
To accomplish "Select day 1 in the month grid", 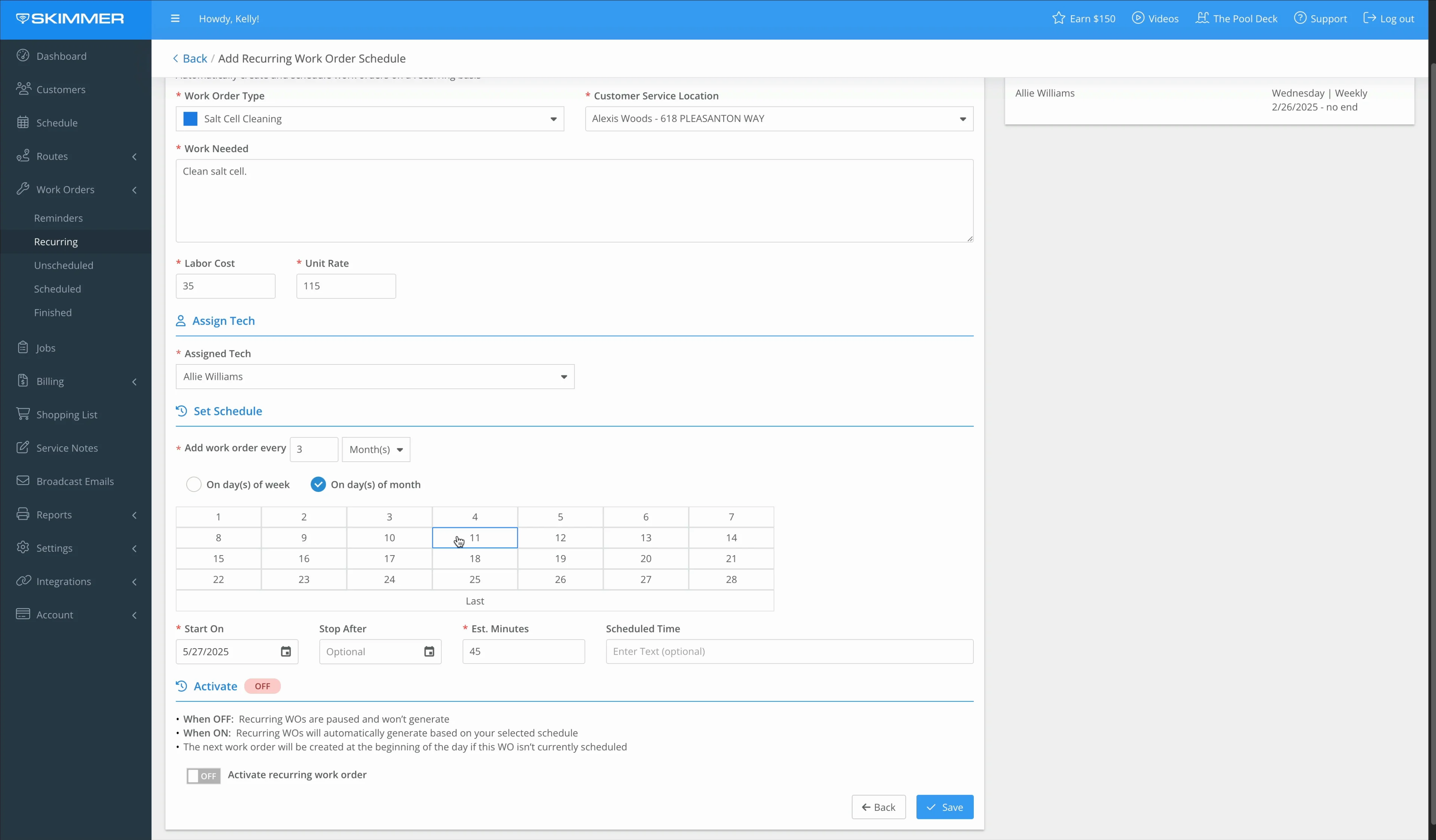I will coord(218,517).
